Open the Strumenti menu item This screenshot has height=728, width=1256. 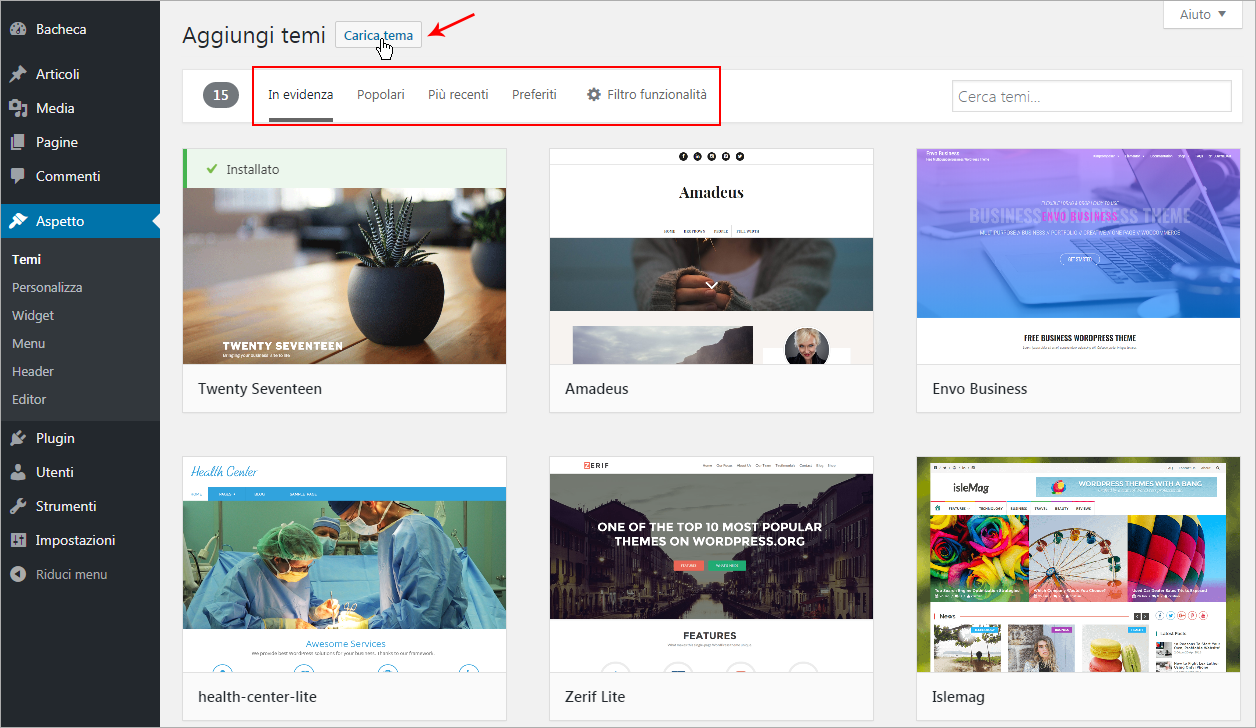click(80, 506)
